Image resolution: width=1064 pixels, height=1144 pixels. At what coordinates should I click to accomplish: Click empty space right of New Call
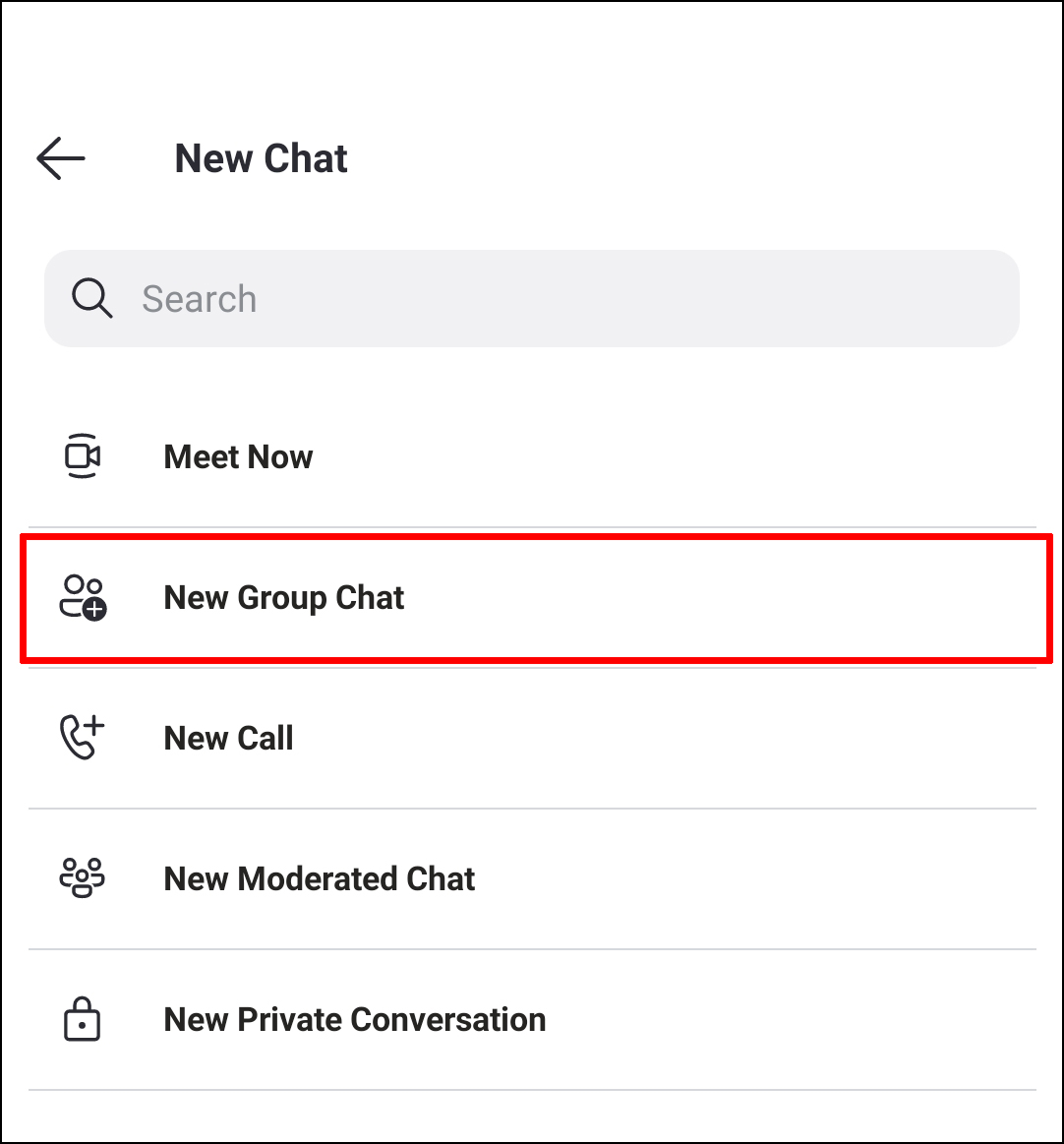(688, 738)
